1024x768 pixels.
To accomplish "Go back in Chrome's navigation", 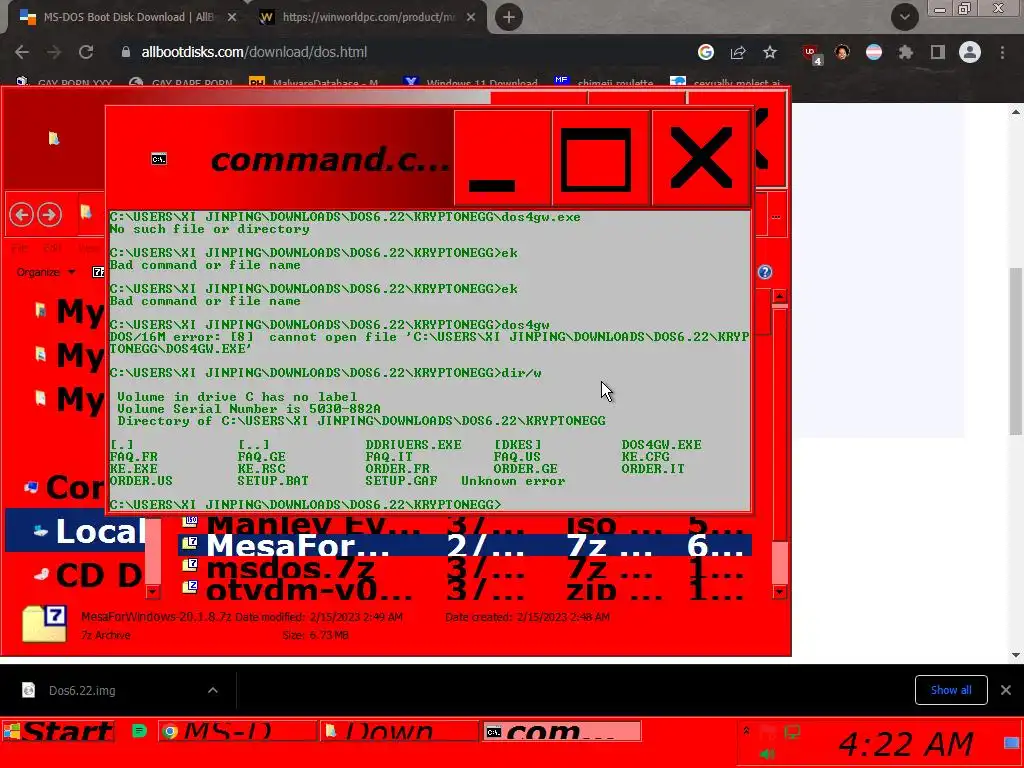I will 22,52.
